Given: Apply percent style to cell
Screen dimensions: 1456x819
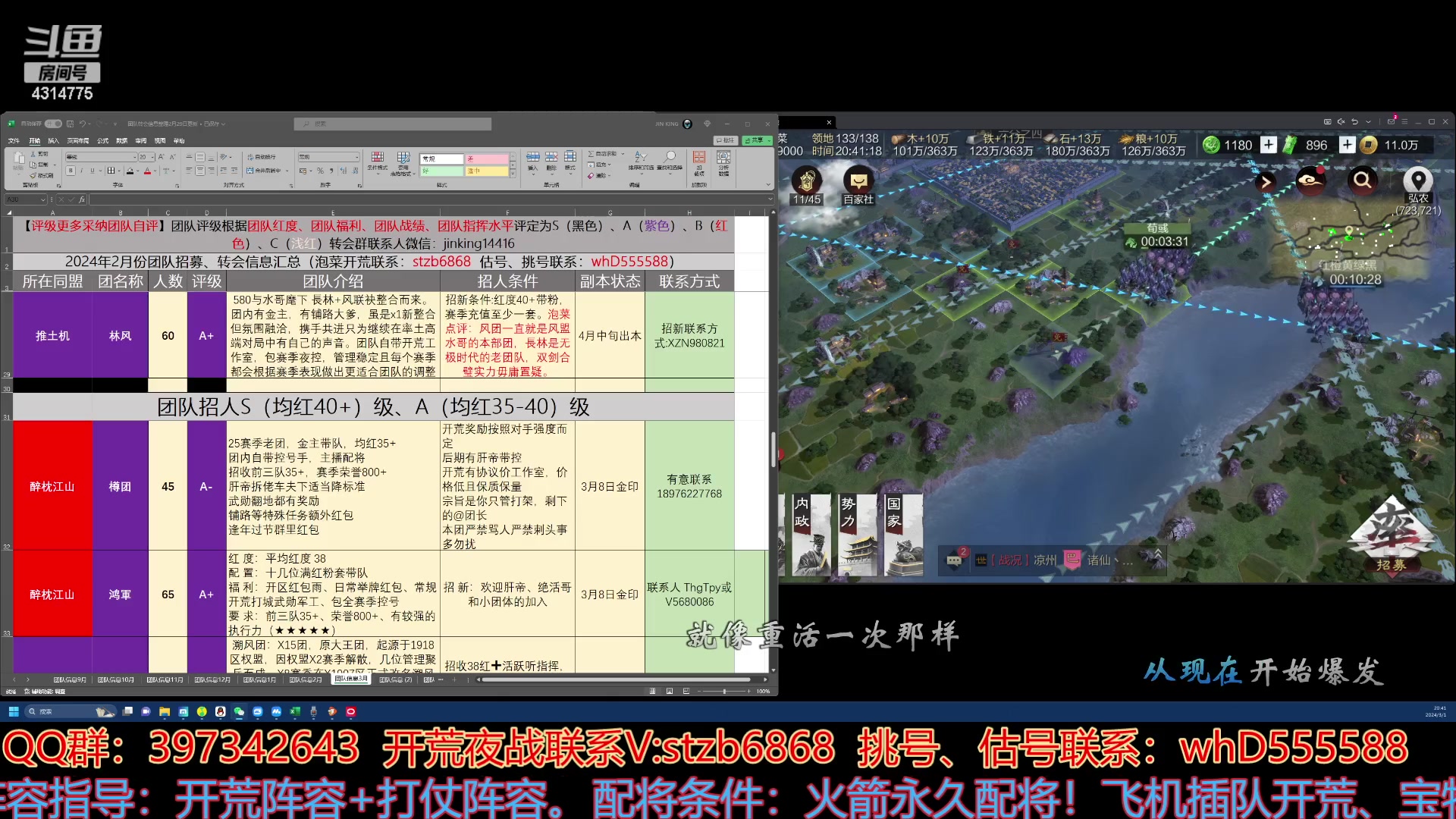Looking at the screenshot, I should click(320, 171).
